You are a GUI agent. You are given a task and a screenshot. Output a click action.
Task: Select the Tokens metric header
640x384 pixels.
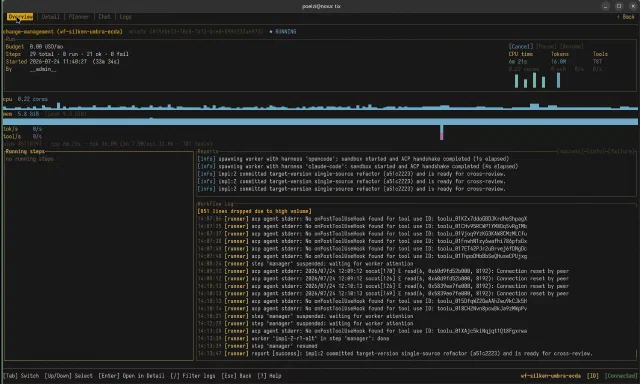(x=560, y=54)
